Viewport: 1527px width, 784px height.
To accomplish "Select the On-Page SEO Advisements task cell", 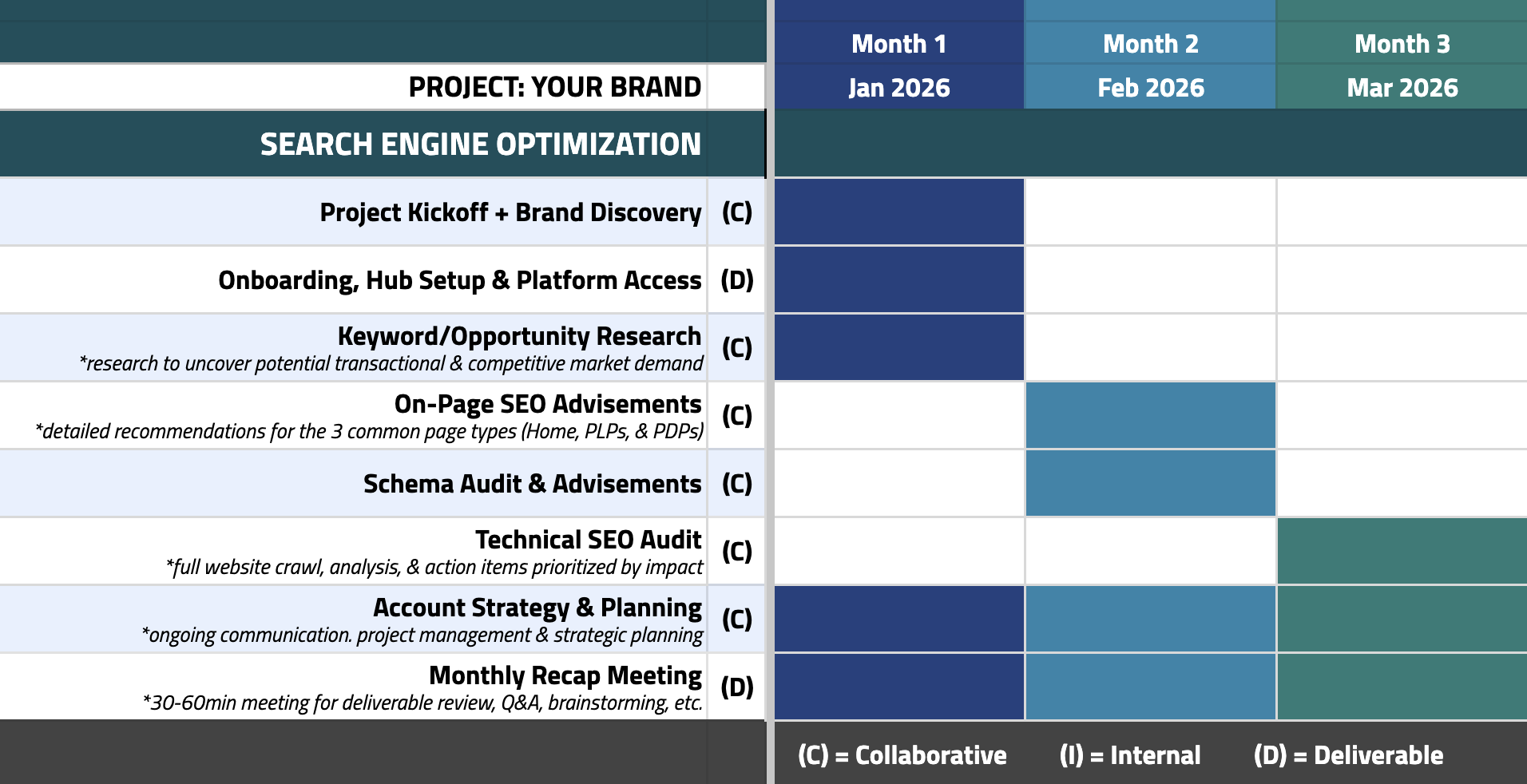I will coord(547,405).
